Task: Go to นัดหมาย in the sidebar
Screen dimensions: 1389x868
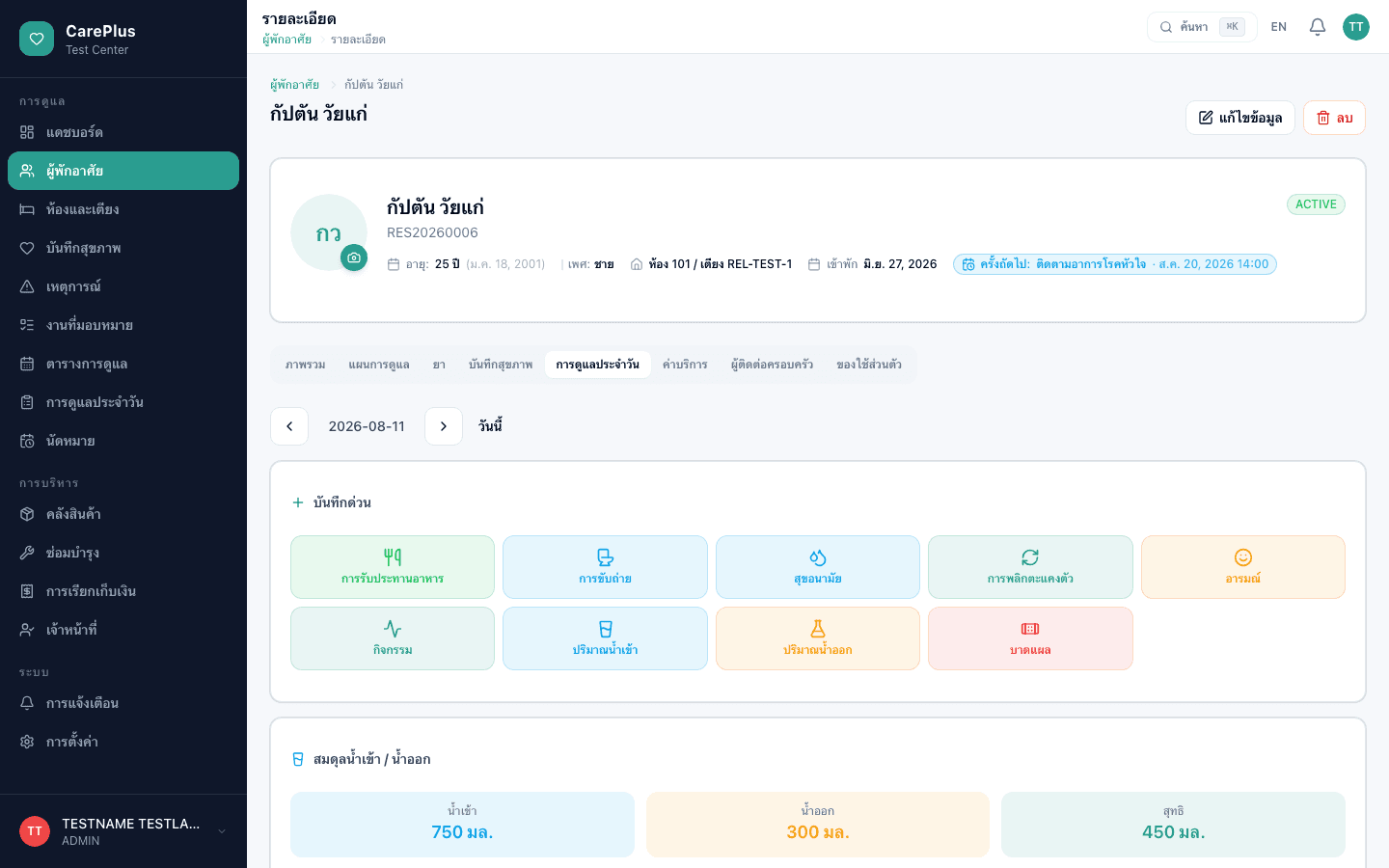Action: (x=123, y=441)
